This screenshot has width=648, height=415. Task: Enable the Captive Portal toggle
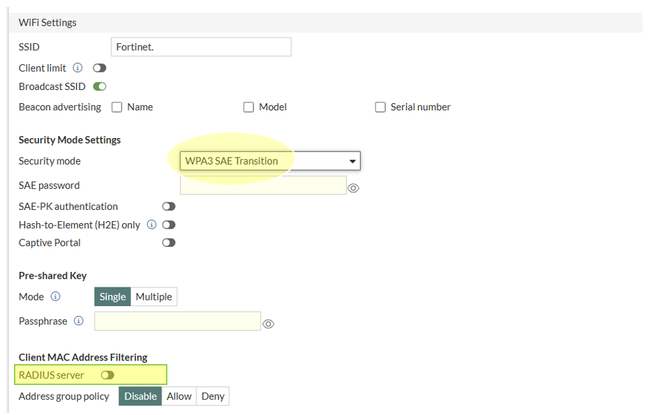pyautogui.click(x=168, y=243)
